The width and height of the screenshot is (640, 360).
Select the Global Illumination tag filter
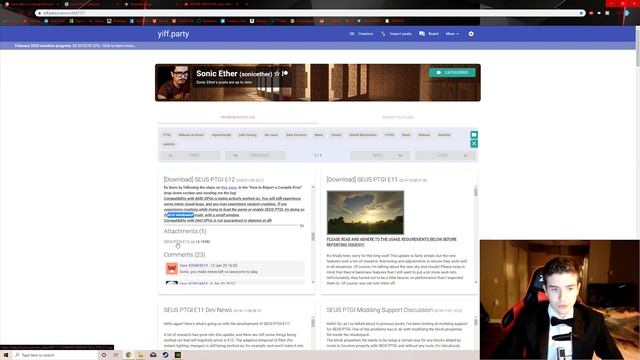[363, 135]
